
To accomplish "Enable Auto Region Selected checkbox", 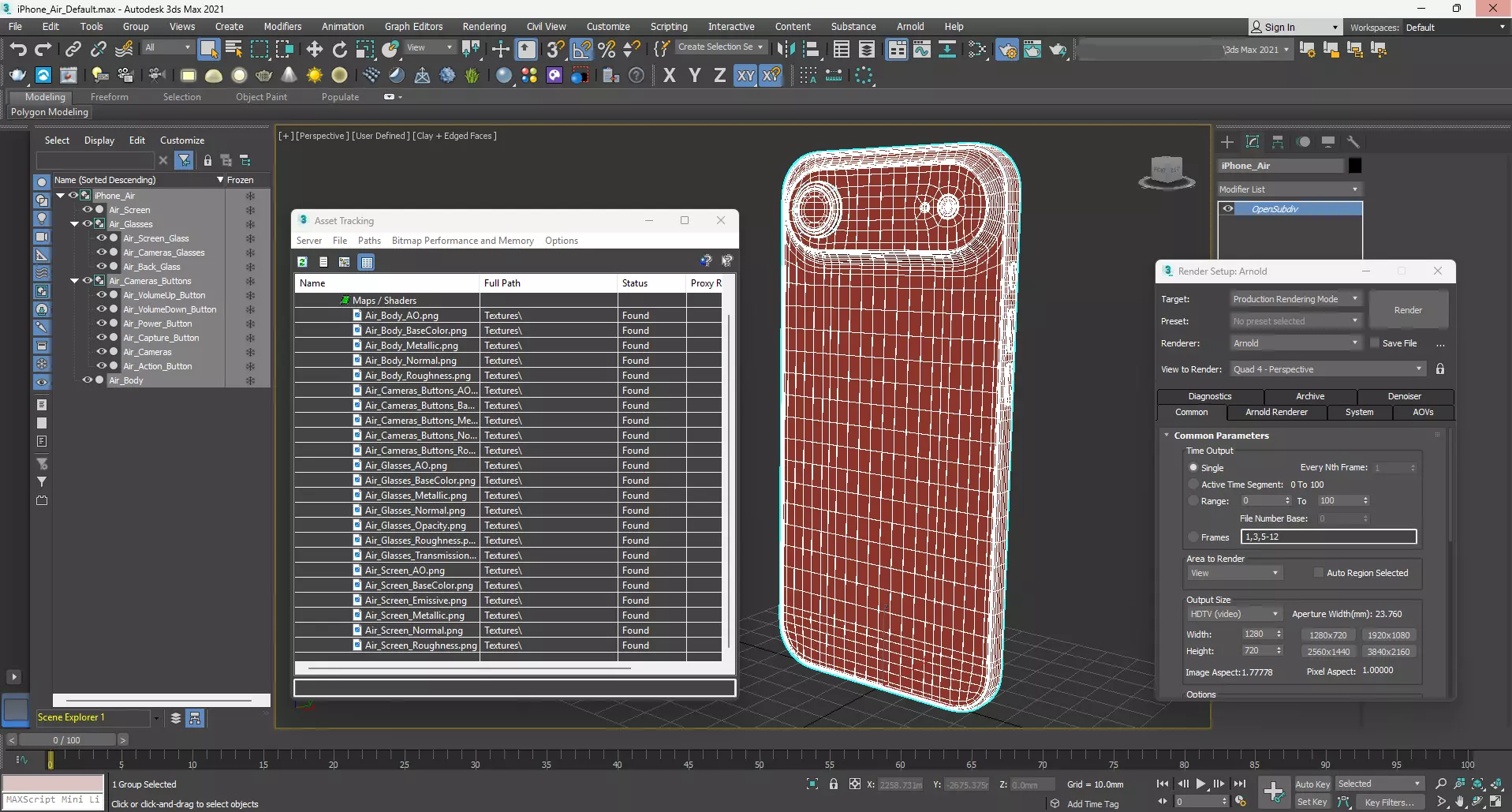I will (x=1318, y=573).
